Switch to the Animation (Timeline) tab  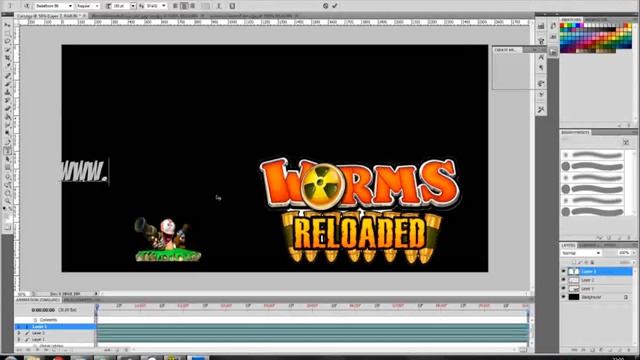[x=38, y=300]
